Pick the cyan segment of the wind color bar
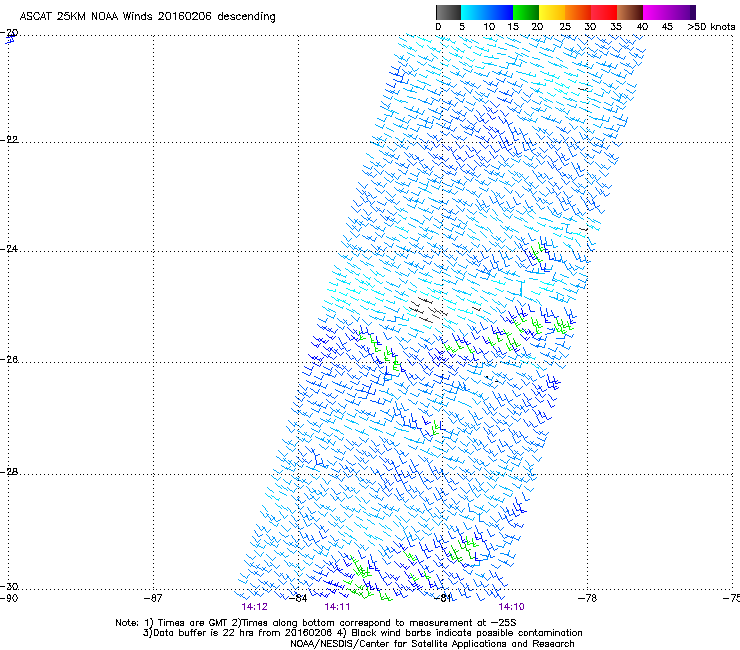Screen dimensions: 740x650 pyautogui.click(x=474, y=12)
